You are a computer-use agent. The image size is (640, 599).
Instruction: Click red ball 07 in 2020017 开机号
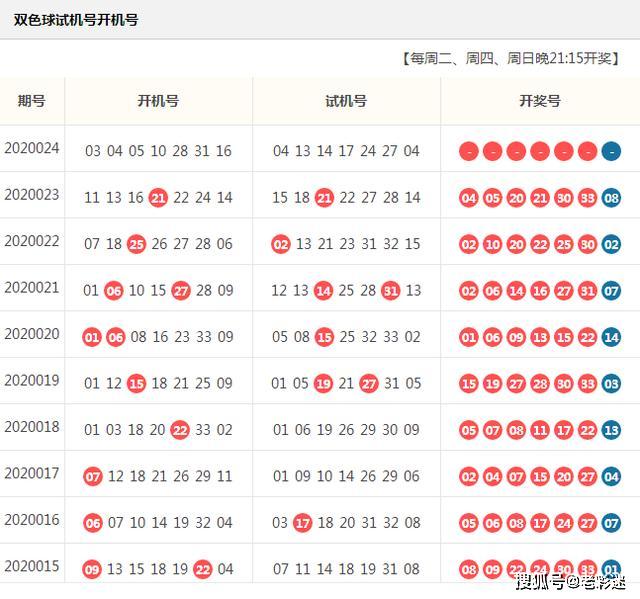pyautogui.click(x=93, y=477)
